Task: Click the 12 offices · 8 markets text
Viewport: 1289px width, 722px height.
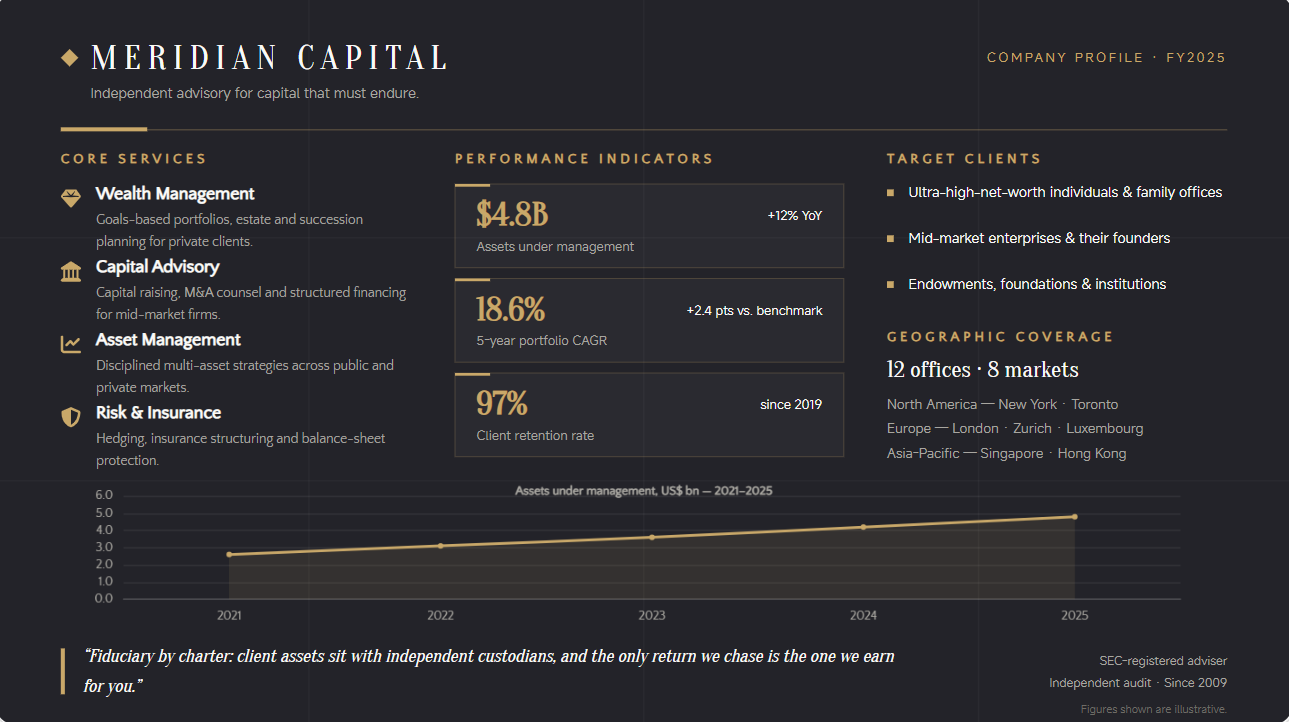Action: click(983, 370)
